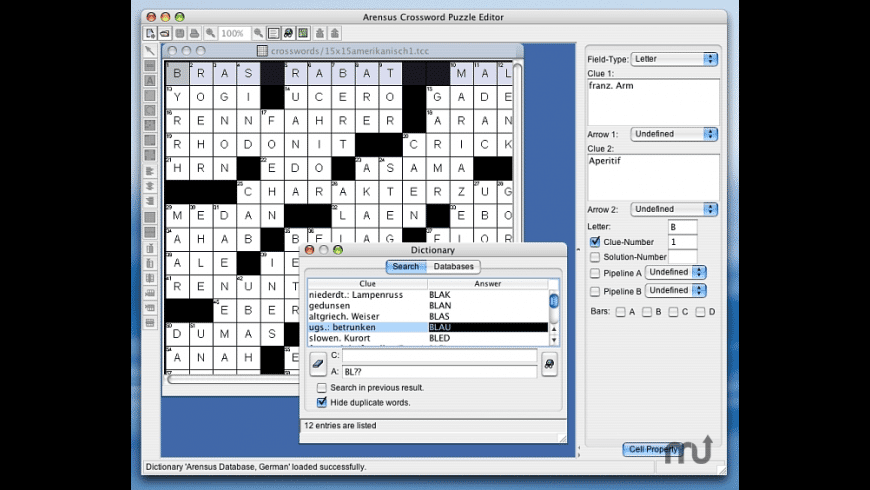The height and width of the screenshot is (490, 870).
Task: Toggle the Solution-Number checkbox
Action: [595, 257]
